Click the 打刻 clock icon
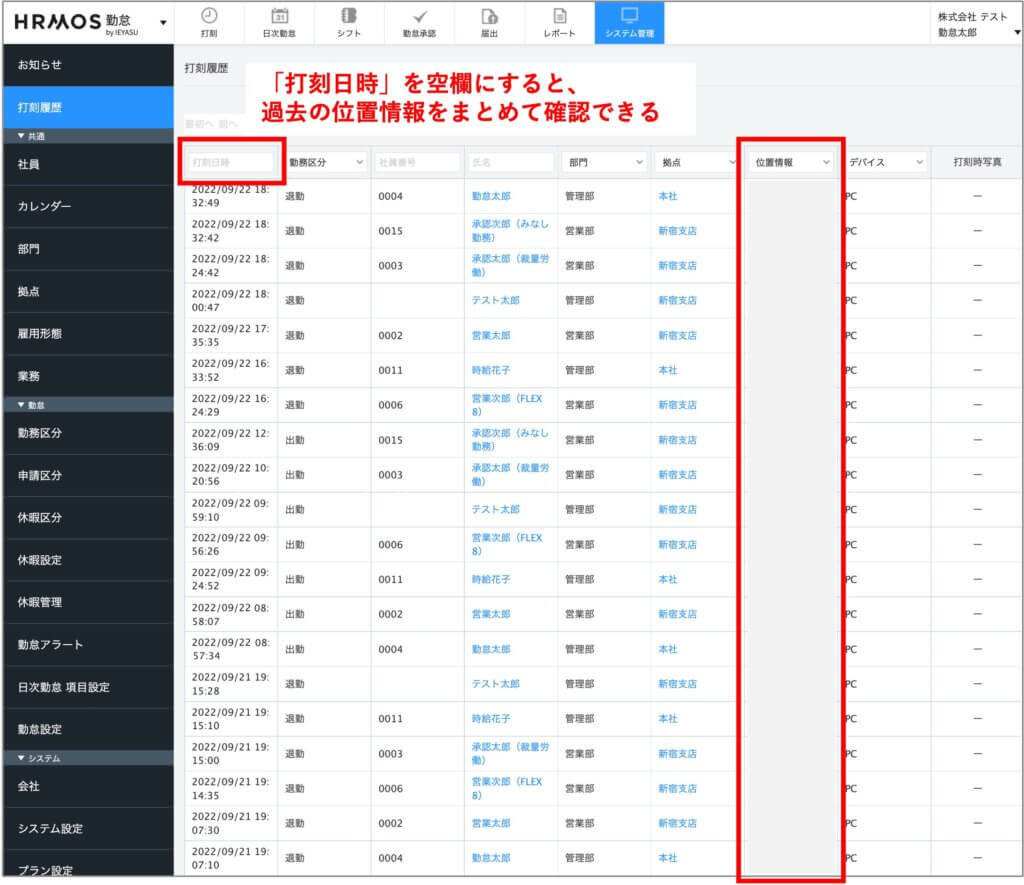The image size is (1024, 885). point(209,22)
